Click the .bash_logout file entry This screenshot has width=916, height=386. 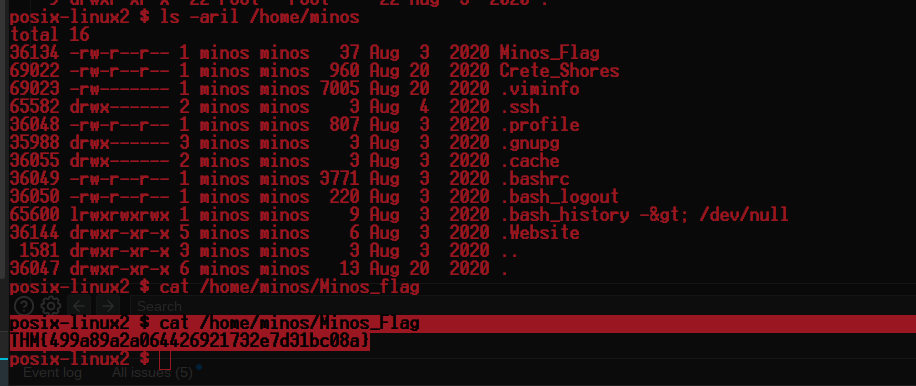pyautogui.click(x=559, y=197)
